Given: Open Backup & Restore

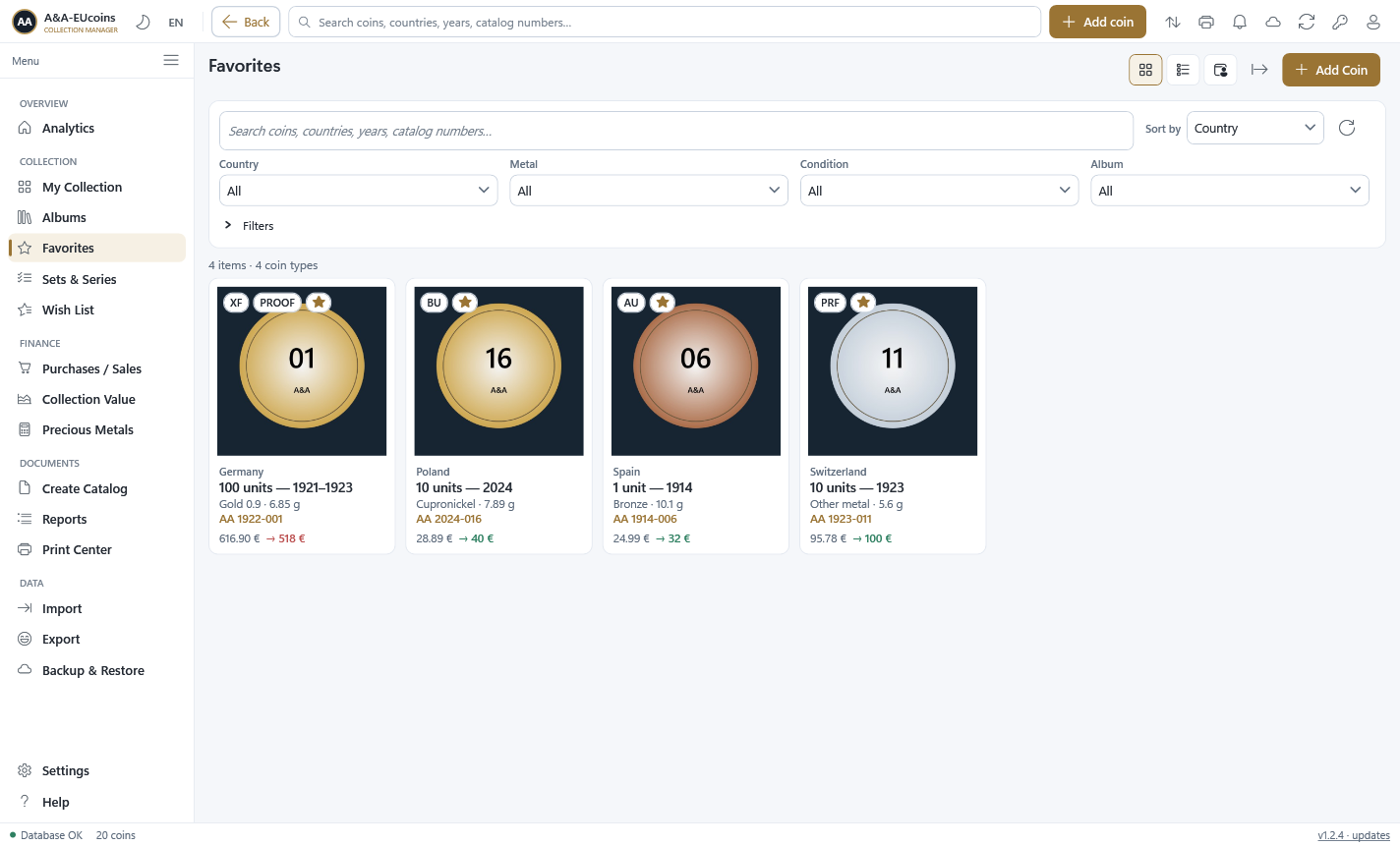Looking at the screenshot, I should tap(97, 670).
